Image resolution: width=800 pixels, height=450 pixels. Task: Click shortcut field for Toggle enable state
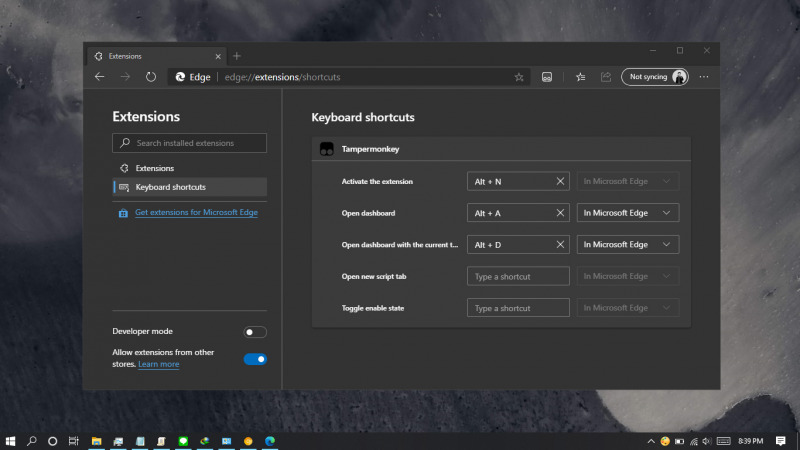(x=518, y=308)
